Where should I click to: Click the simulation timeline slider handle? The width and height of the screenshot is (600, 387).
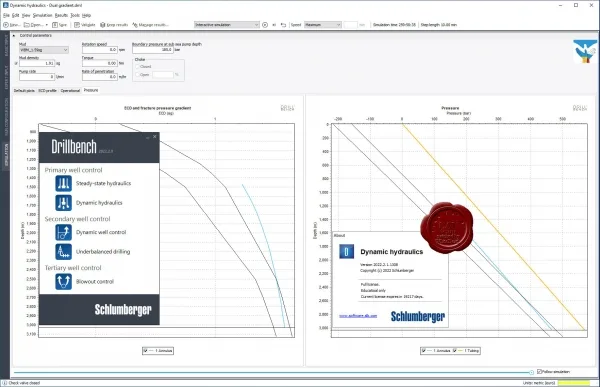(x=532, y=372)
